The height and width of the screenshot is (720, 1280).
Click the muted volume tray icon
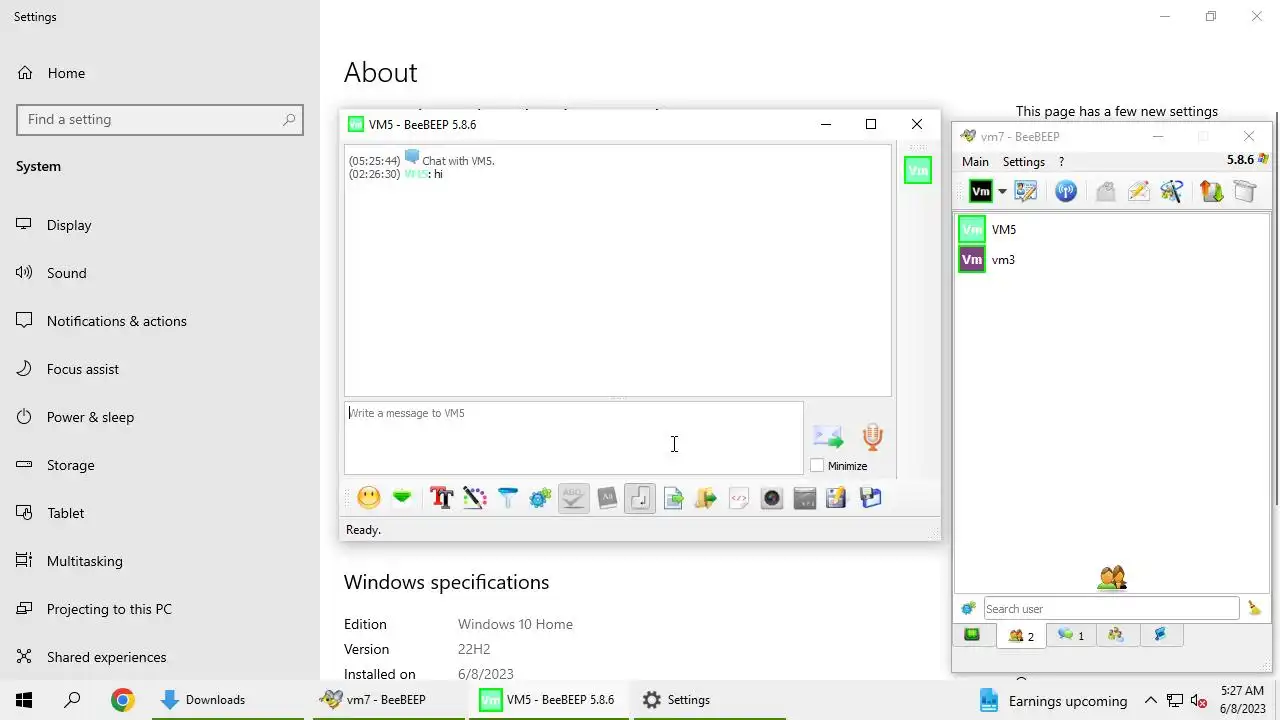point(1199,701)
